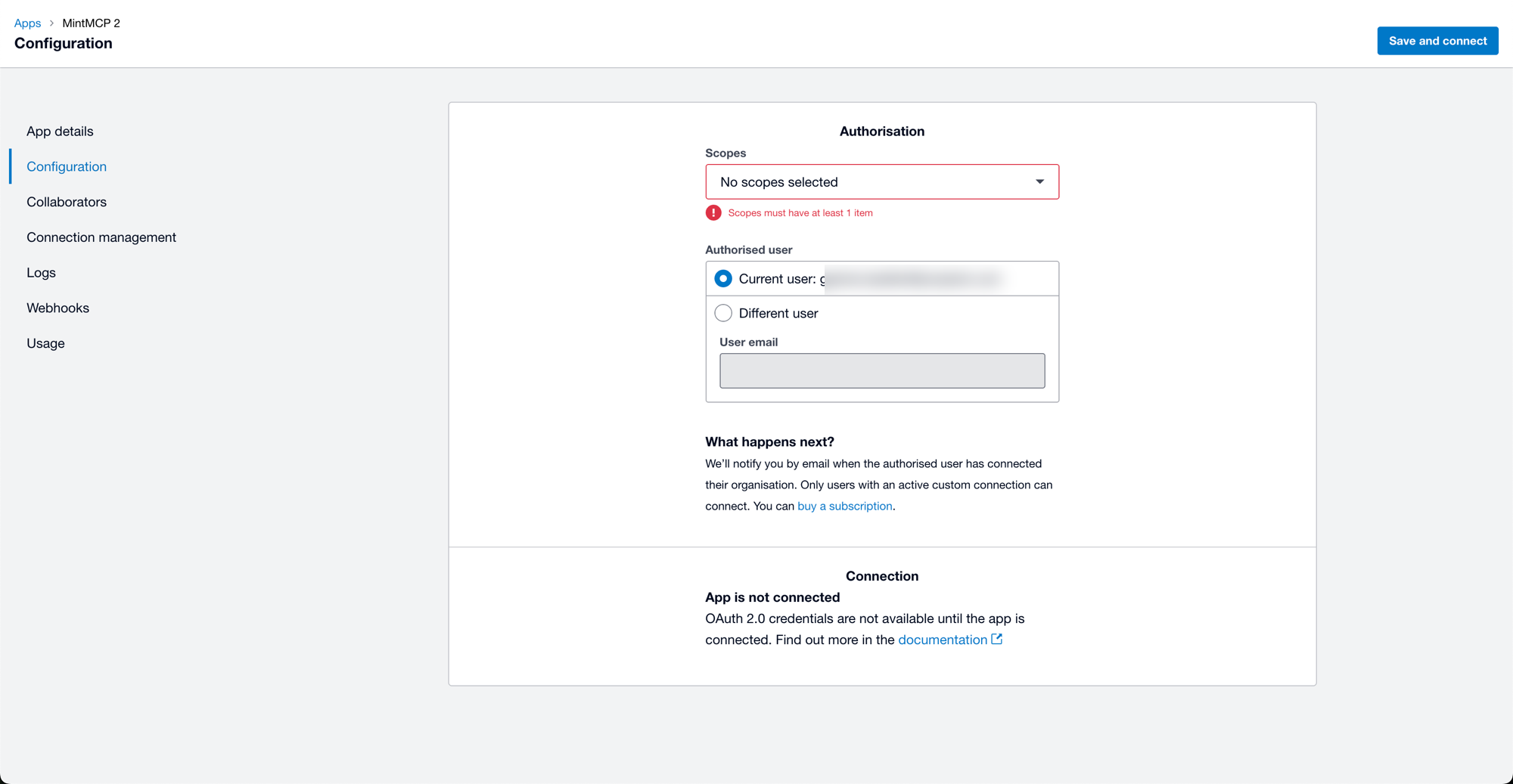Go to Connection management

[x=101, y=237]
